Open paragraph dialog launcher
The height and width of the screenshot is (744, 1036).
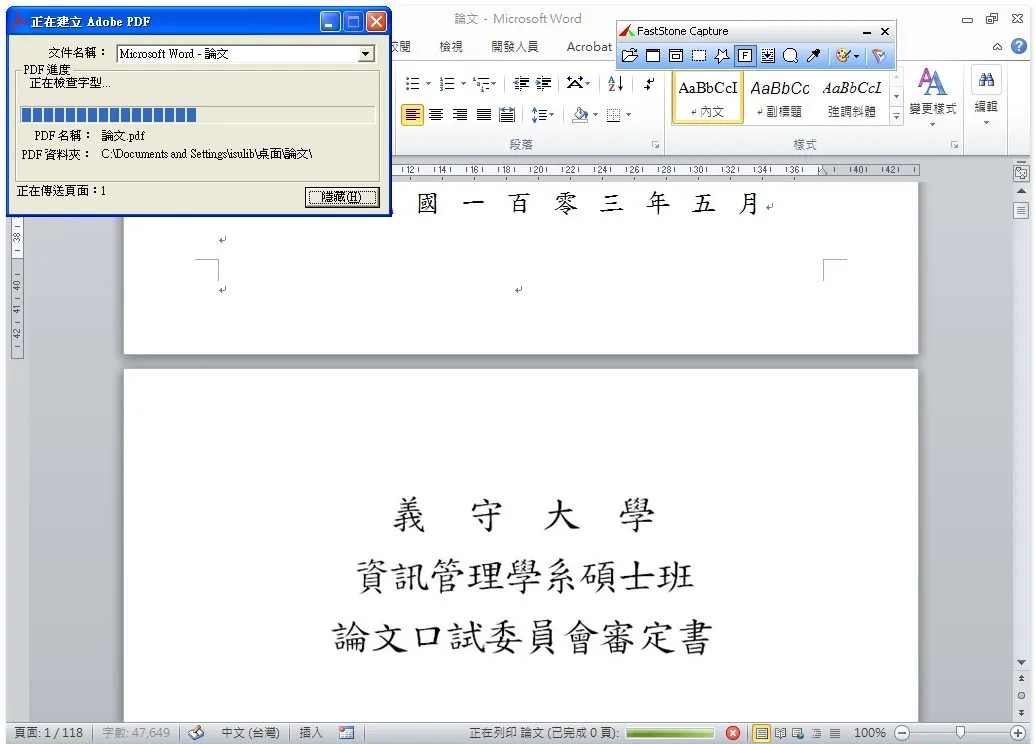pyautogui.click(x=655, y=145)
